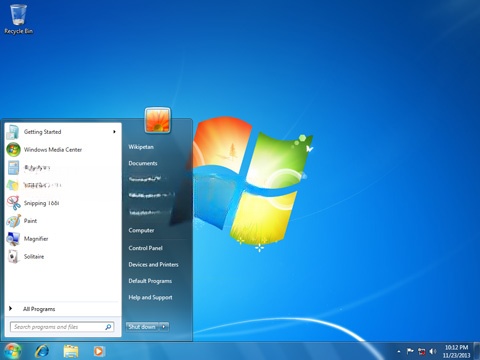Open Help and Support

[150, 297]
